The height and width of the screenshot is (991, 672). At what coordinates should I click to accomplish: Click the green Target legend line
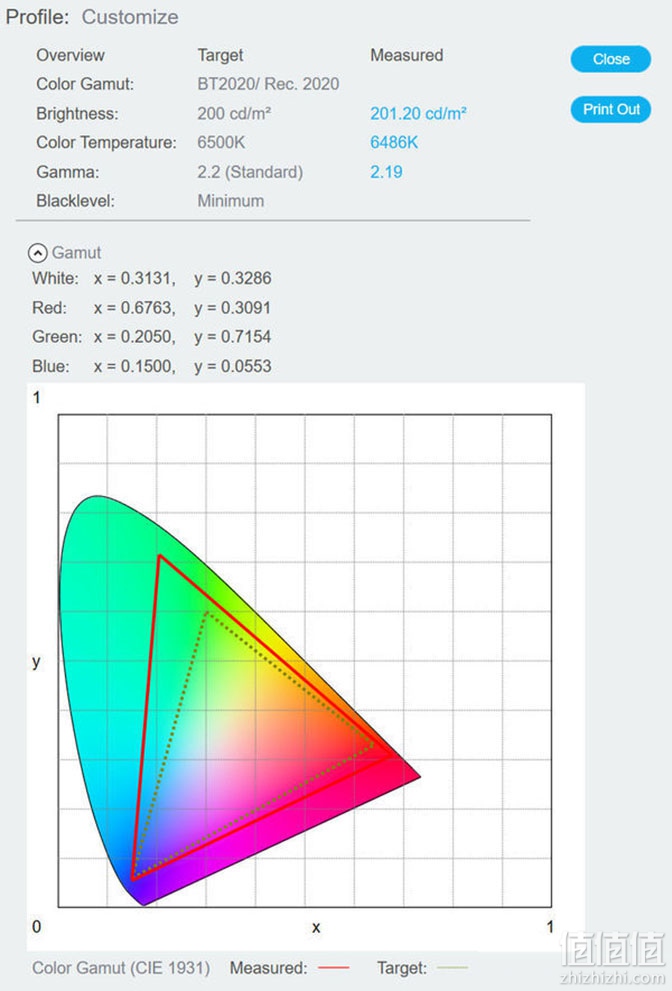tap(453, 968)
